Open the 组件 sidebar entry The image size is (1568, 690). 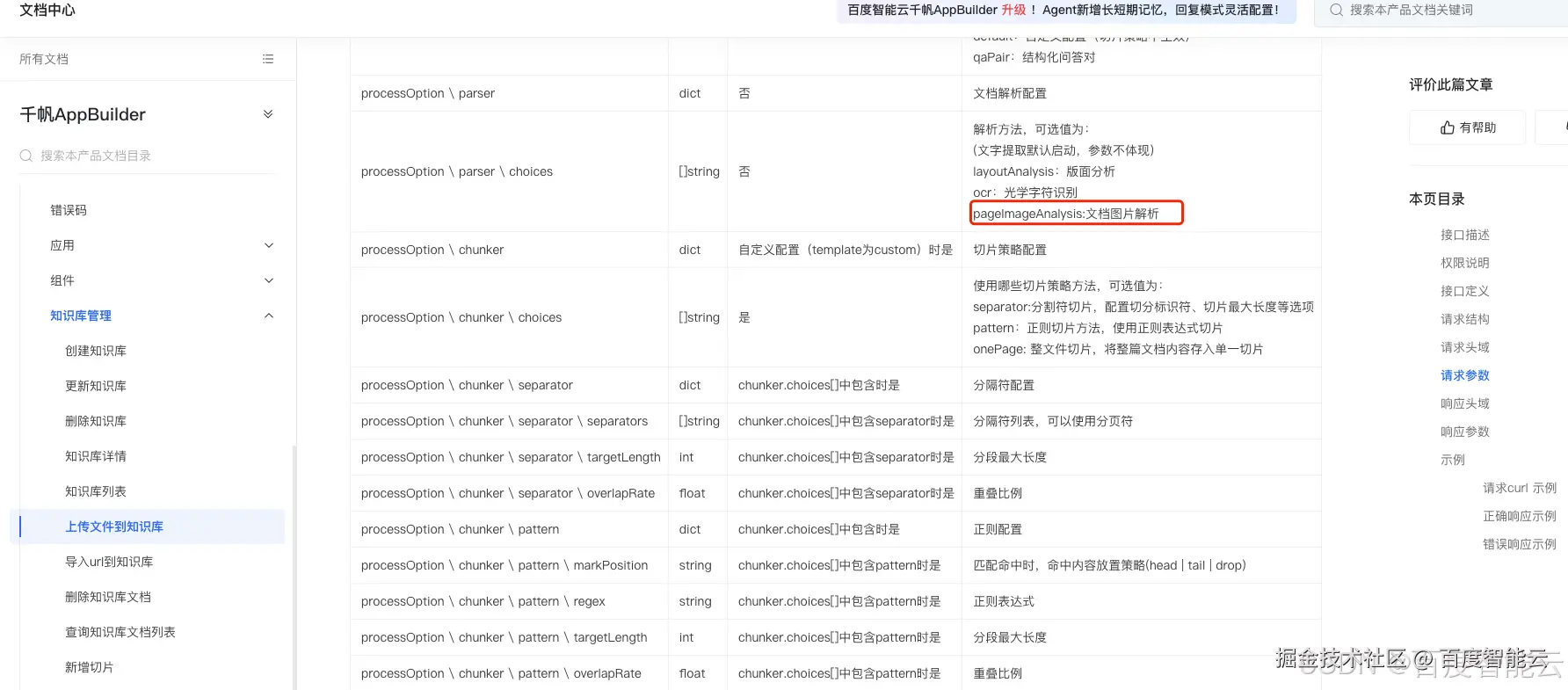tap(62, 280)
